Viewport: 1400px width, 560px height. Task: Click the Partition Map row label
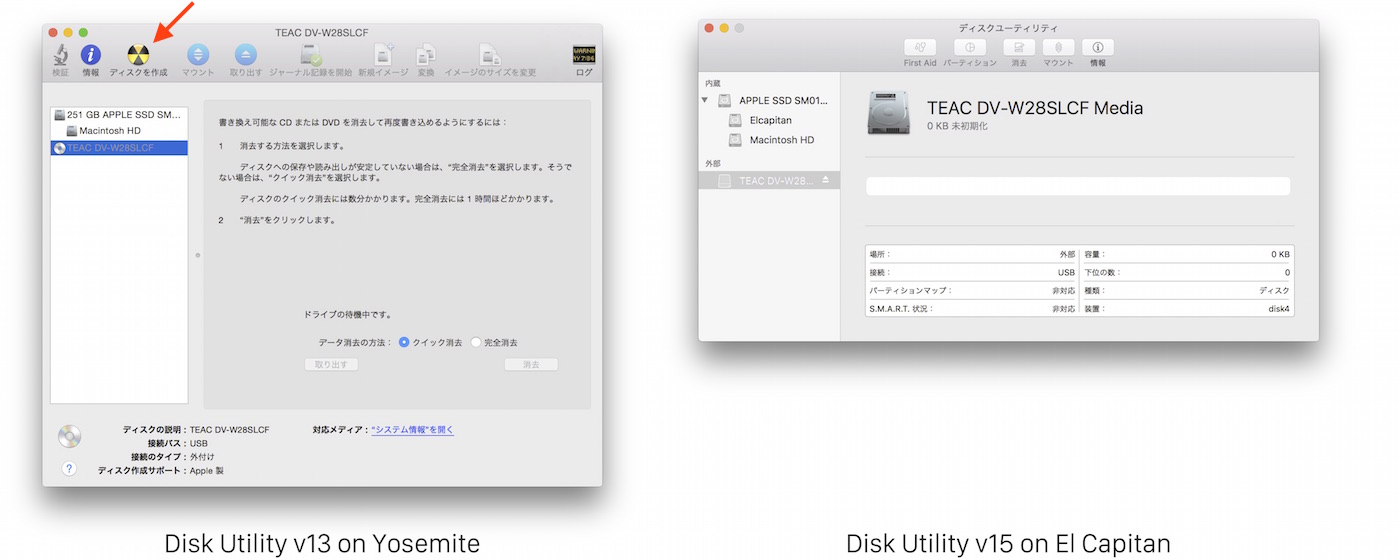910,291
